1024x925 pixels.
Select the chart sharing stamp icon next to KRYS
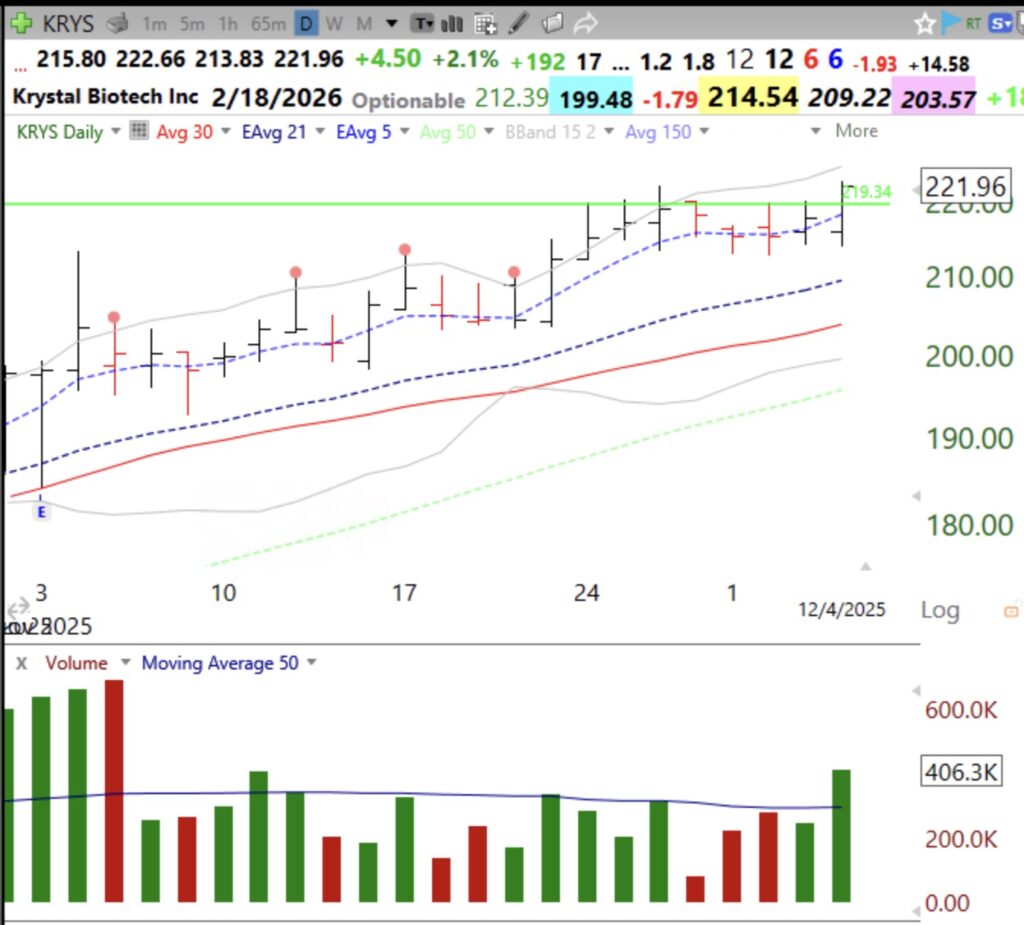tap(114, 22)
